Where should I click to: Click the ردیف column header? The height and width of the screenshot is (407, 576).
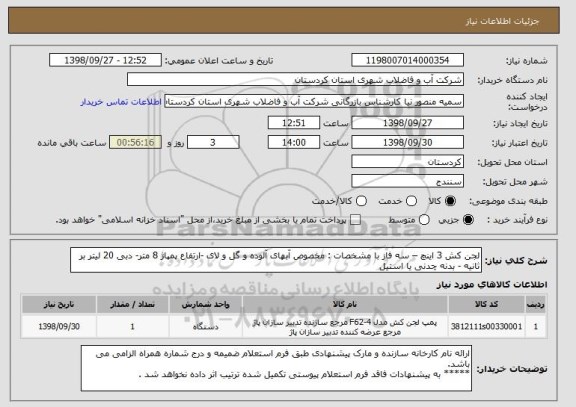536,304
